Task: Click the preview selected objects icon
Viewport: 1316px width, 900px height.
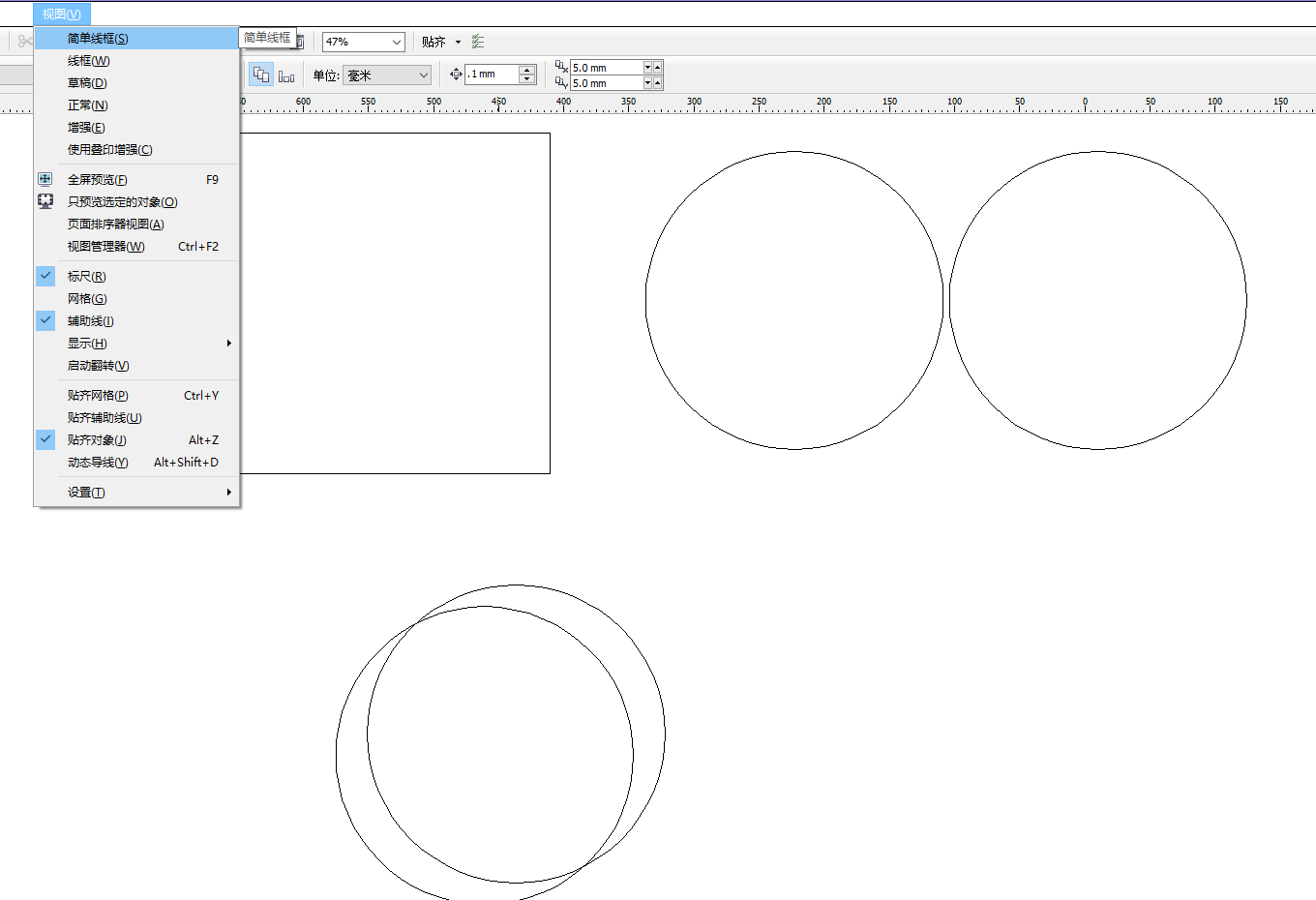Action: pyautogui.click(x=45, y=201)
